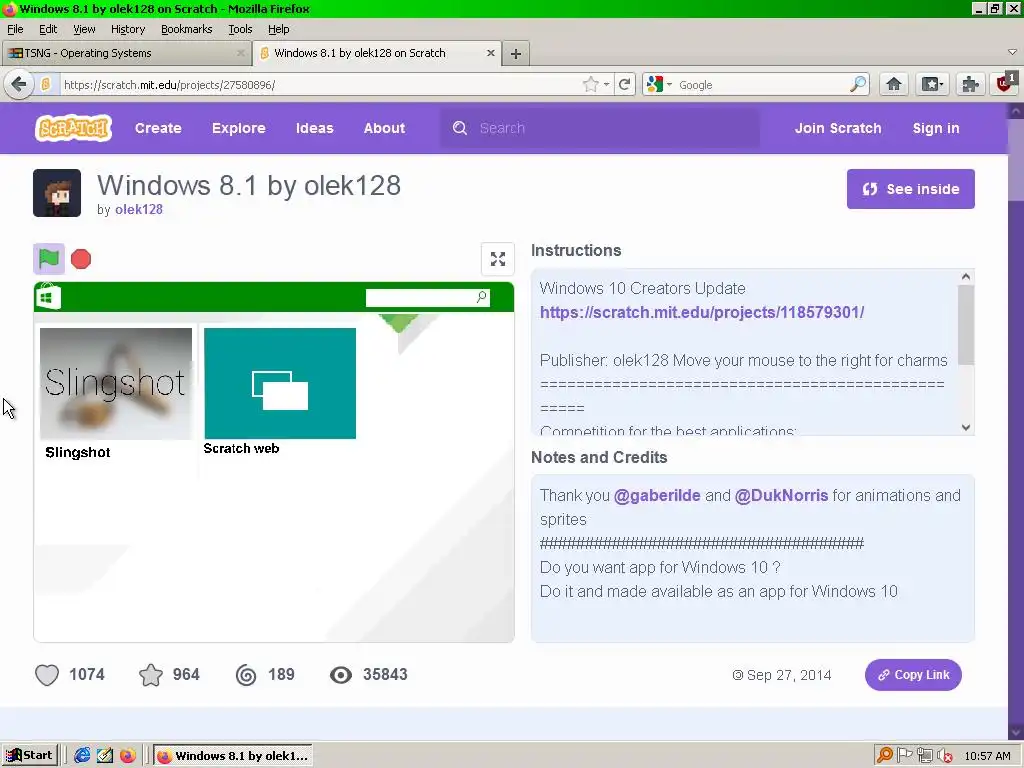Viewport: 1024px width, 768px height.
Task: Open search engine selector dropdown
Action: pos(658,84)
